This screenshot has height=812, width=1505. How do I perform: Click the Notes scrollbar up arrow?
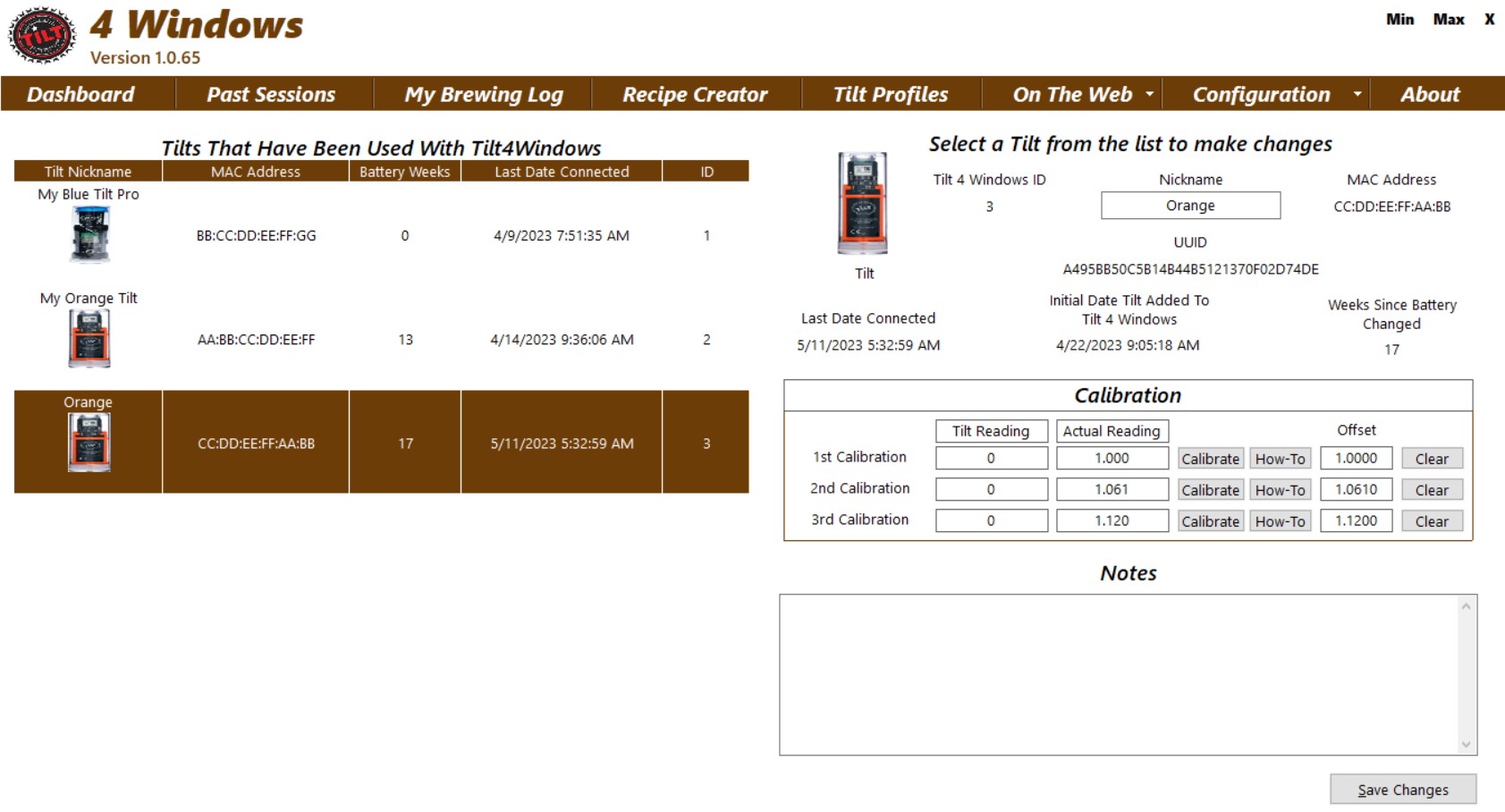coord(1465,605)
